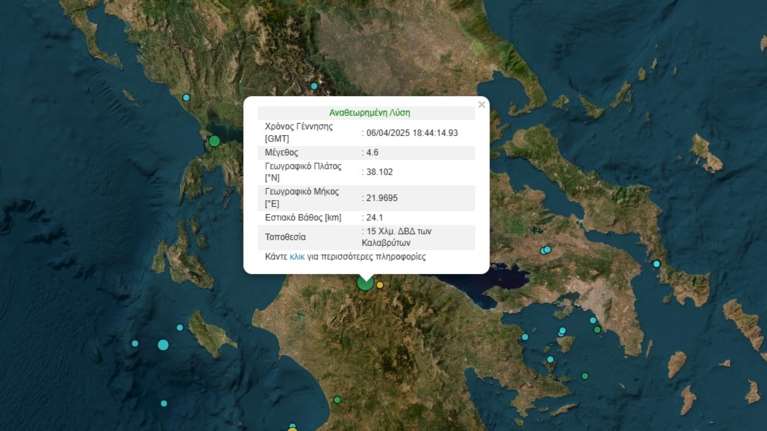Select the yellow marker beside the large green epicenter
767x431 pixels.
[x=380, y=285]
